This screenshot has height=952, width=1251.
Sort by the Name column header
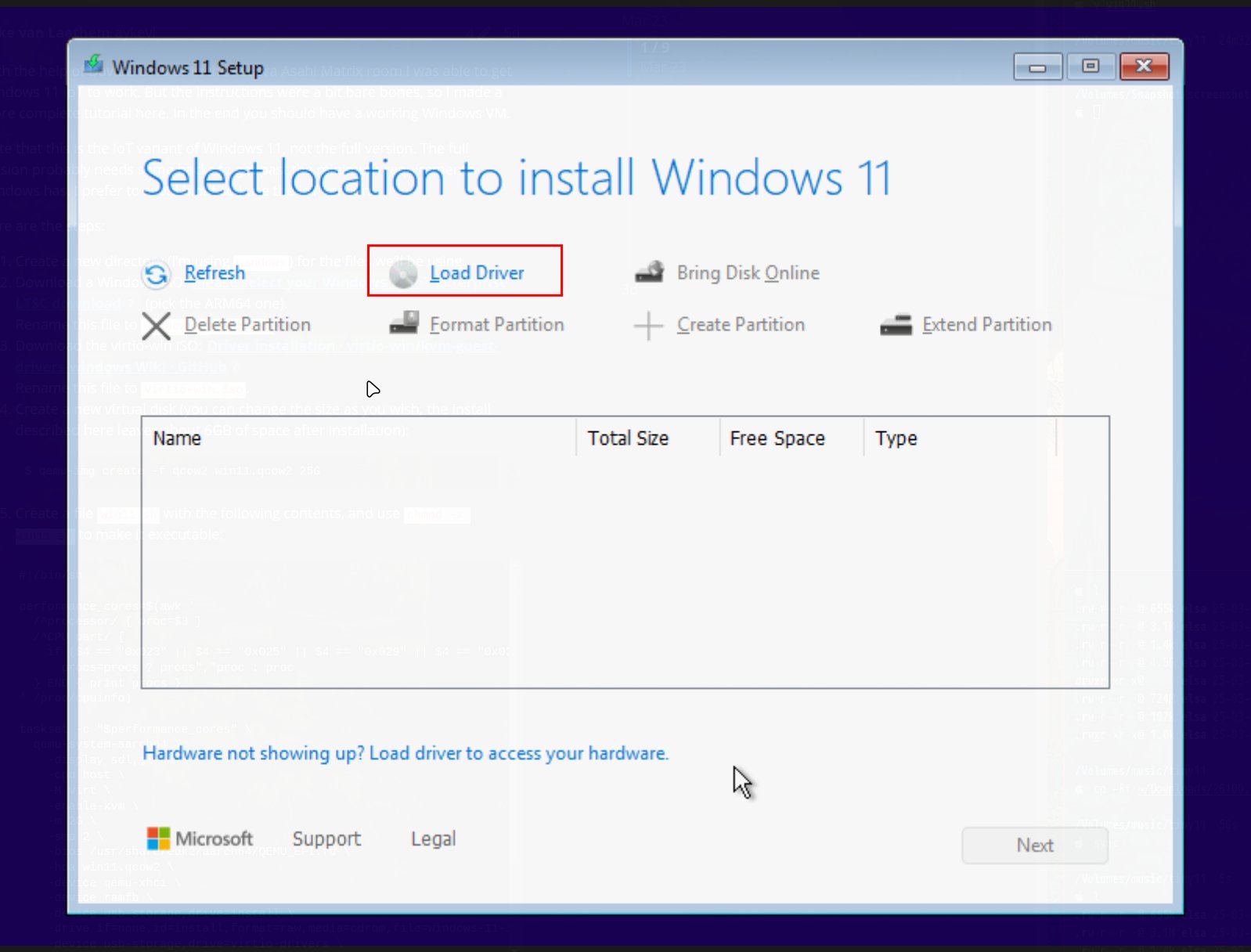(359, 438)
